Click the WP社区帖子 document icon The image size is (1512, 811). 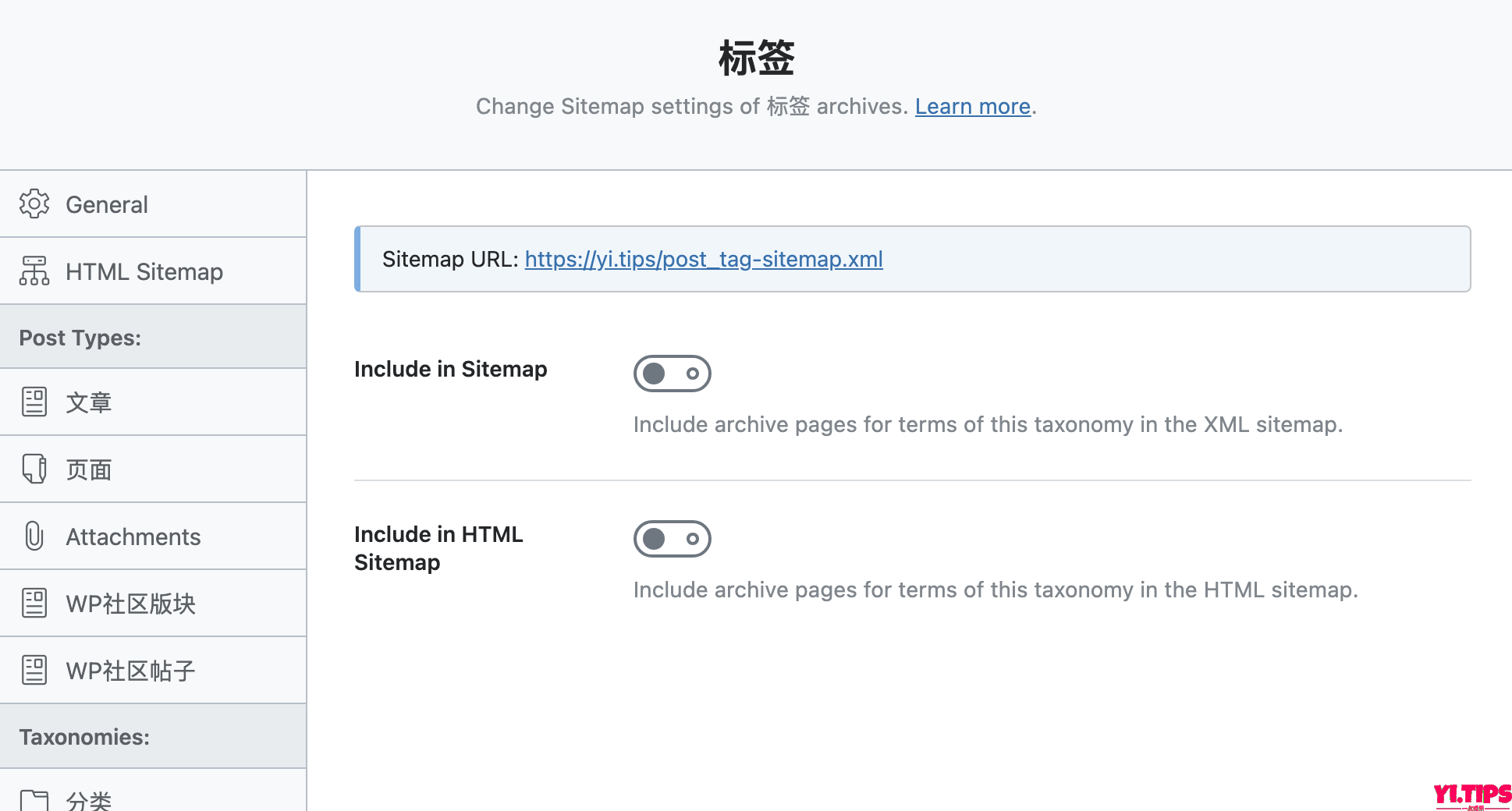34,670
